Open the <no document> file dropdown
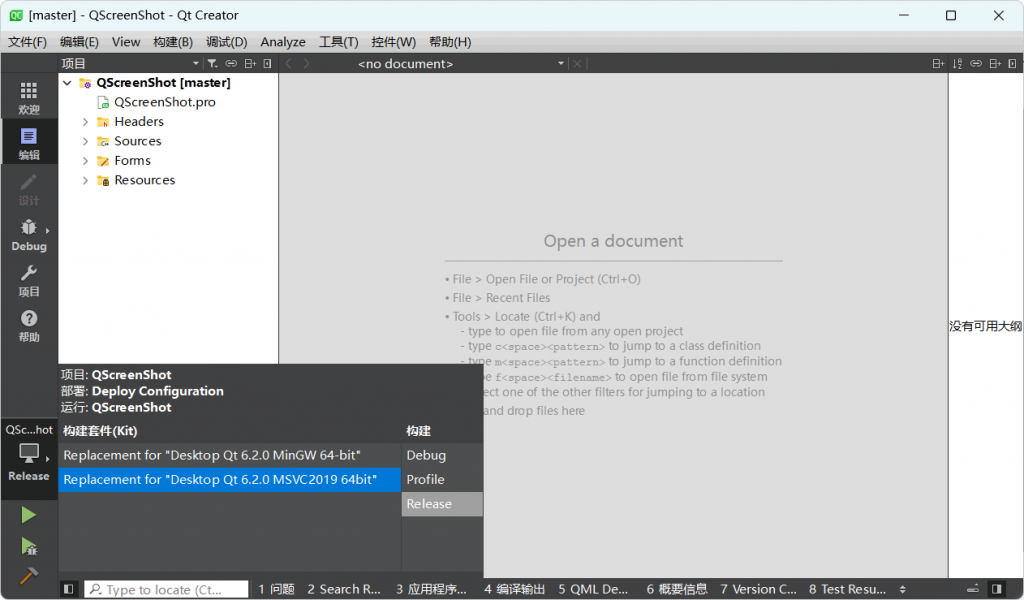Viewport: 1024px width, 600px height. coord(460,63)
